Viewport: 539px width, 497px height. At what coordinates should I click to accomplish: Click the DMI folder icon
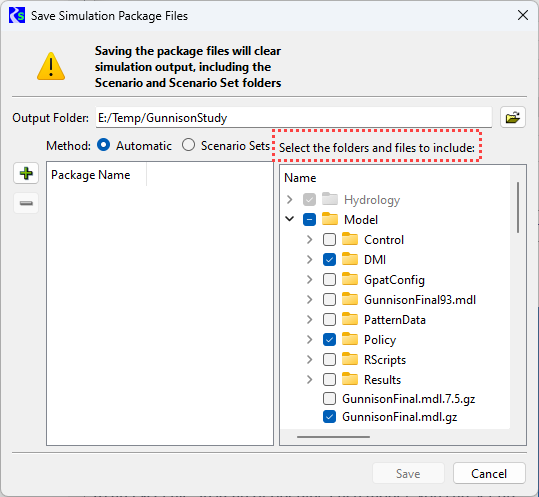click(350, 259)
